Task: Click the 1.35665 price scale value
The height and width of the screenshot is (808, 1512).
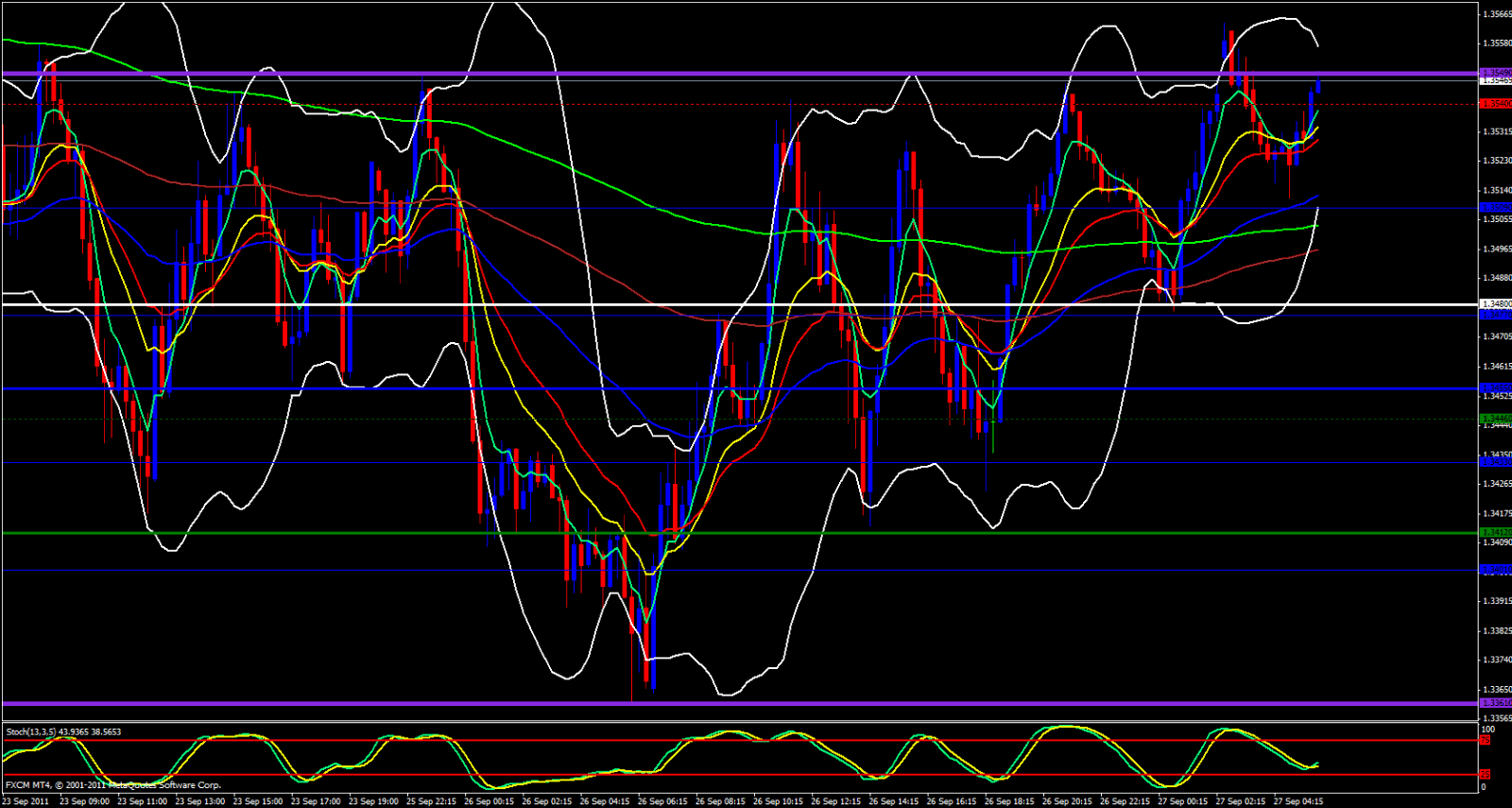Action: 1497,14
